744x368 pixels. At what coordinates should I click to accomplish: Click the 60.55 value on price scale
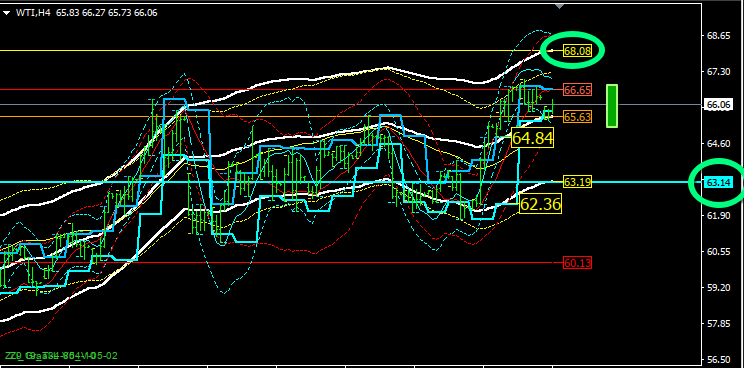pos(718,251)
